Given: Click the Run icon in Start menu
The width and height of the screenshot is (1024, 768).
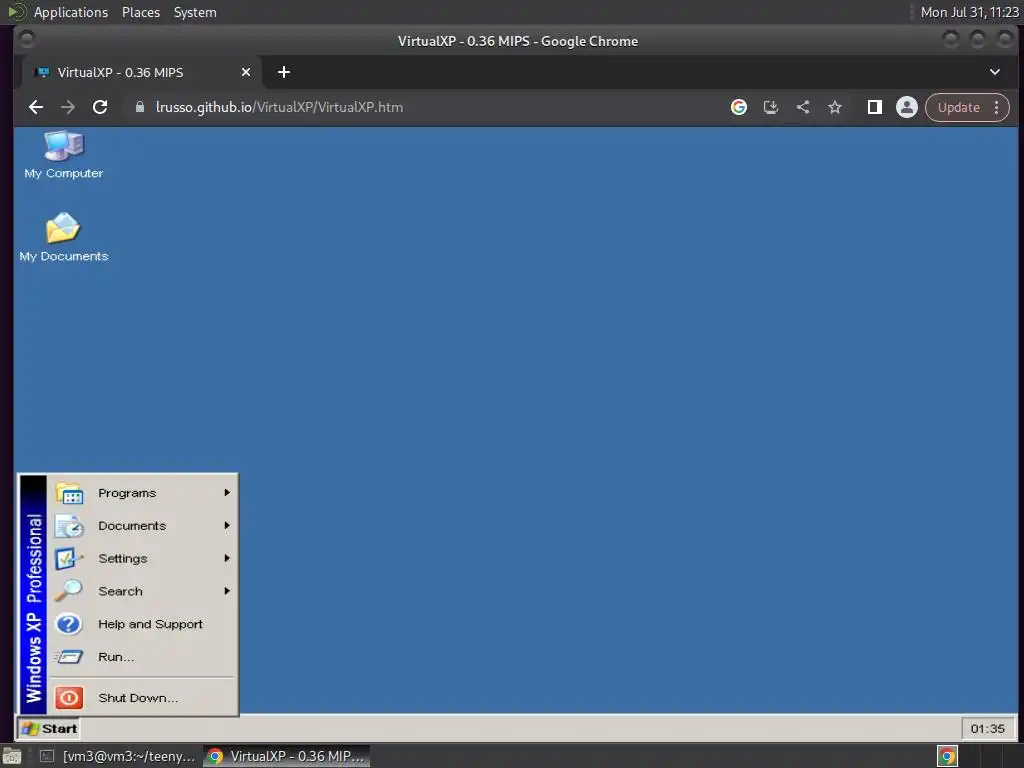Looking at the screenshot, I should tap(69, 657).
